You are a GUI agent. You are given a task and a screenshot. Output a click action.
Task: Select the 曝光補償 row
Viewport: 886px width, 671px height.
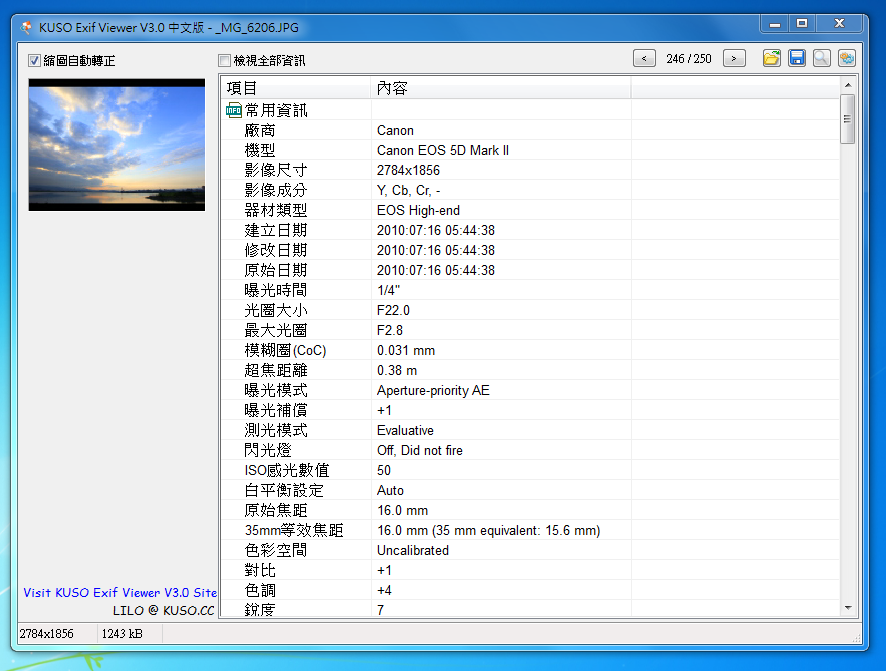pyautogui.click(x=529, y=411)
